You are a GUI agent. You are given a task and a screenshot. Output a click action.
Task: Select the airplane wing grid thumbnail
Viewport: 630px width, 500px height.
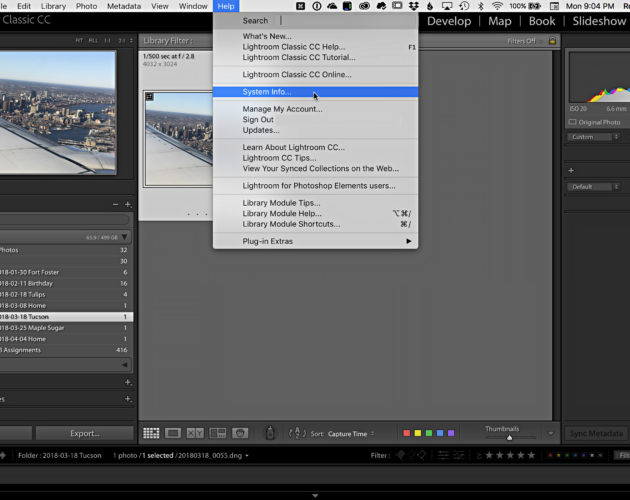pos(178,139)
